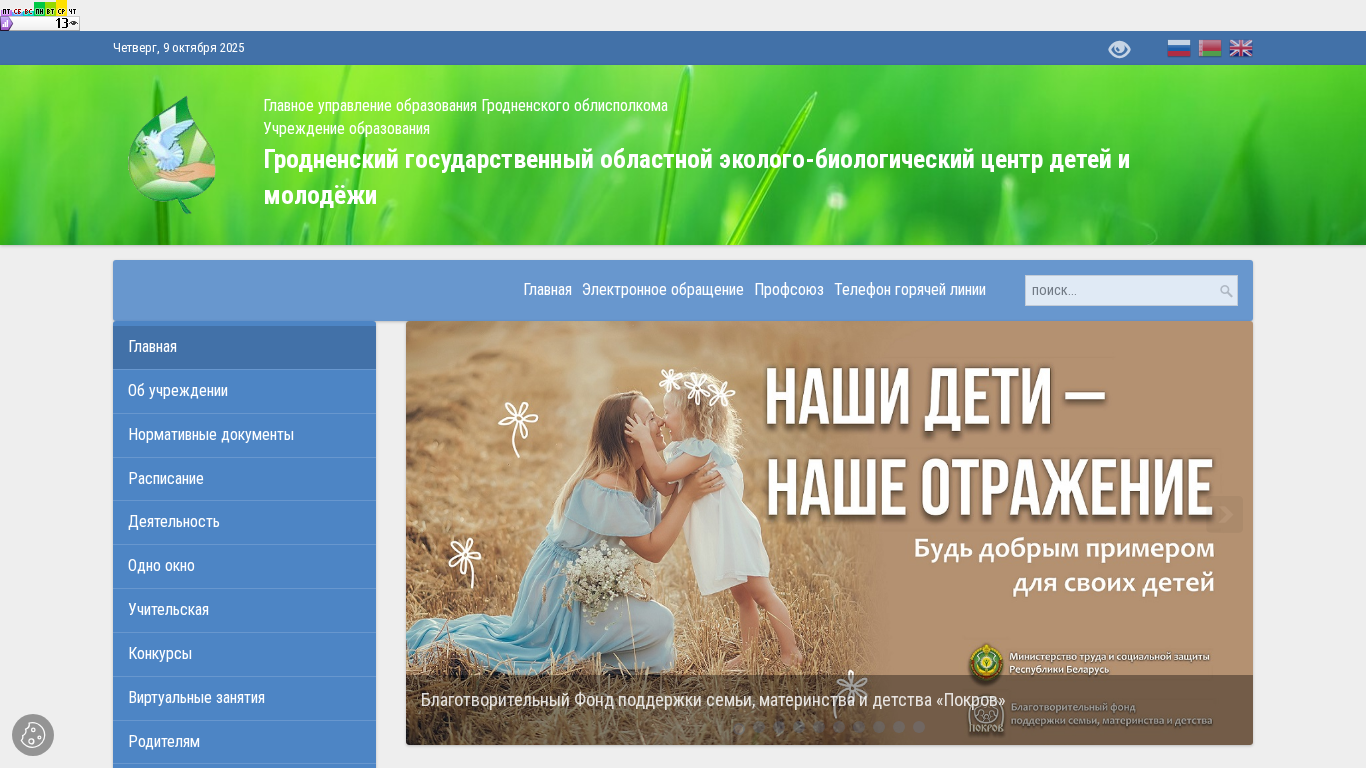Open Конкурсы sidebar item
Image resolution: width=1366 pixels, height=768 pixels.
point(244,654)
